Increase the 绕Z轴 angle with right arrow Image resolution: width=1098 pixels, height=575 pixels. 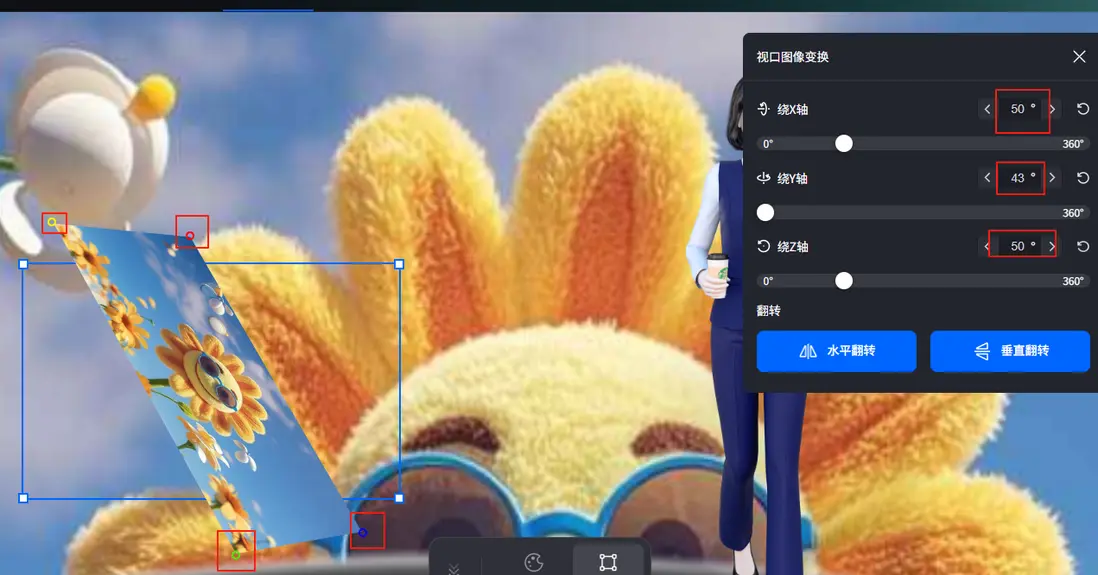[1052, 247]
